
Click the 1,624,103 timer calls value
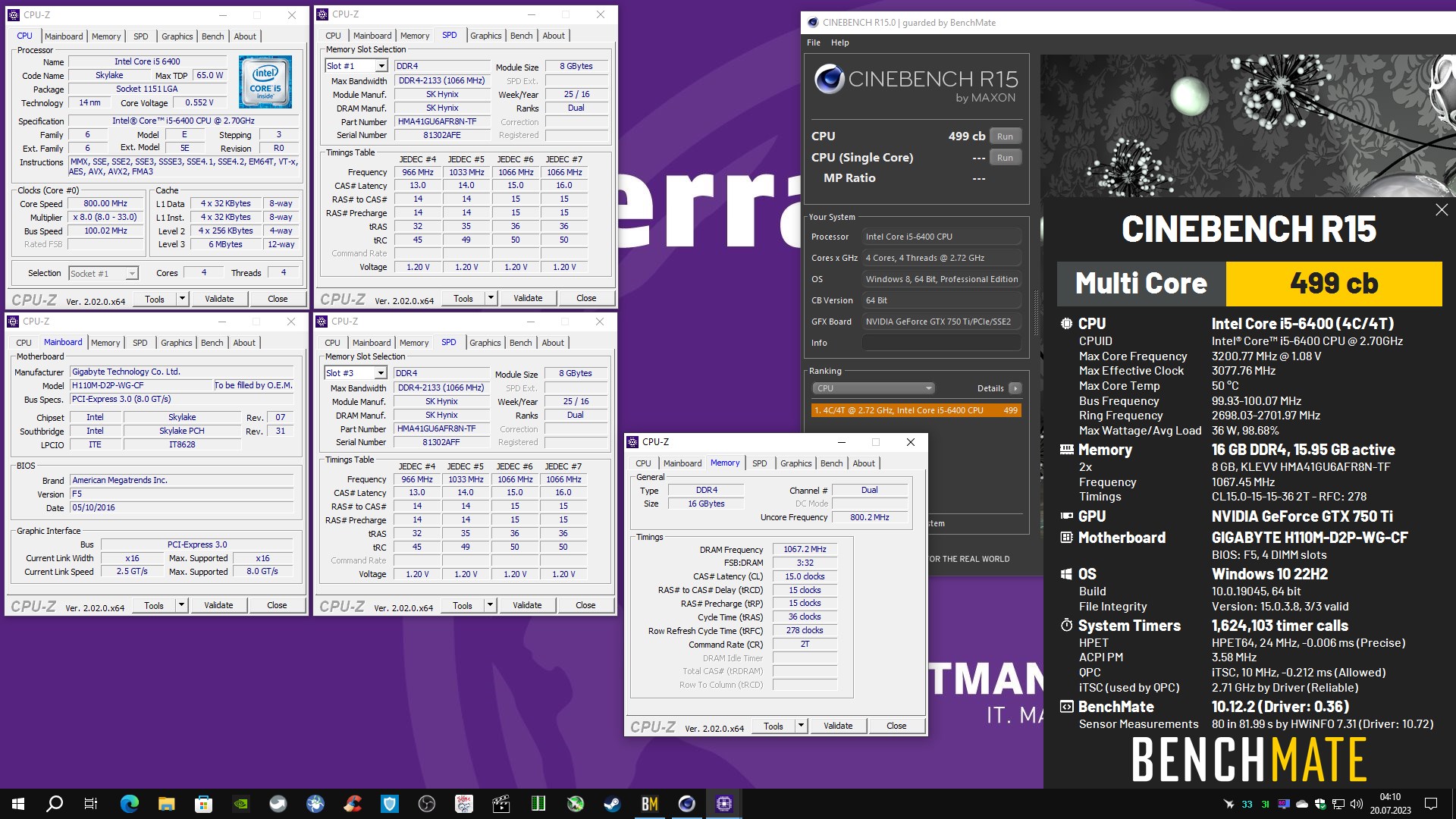(x=1279, y=626)
